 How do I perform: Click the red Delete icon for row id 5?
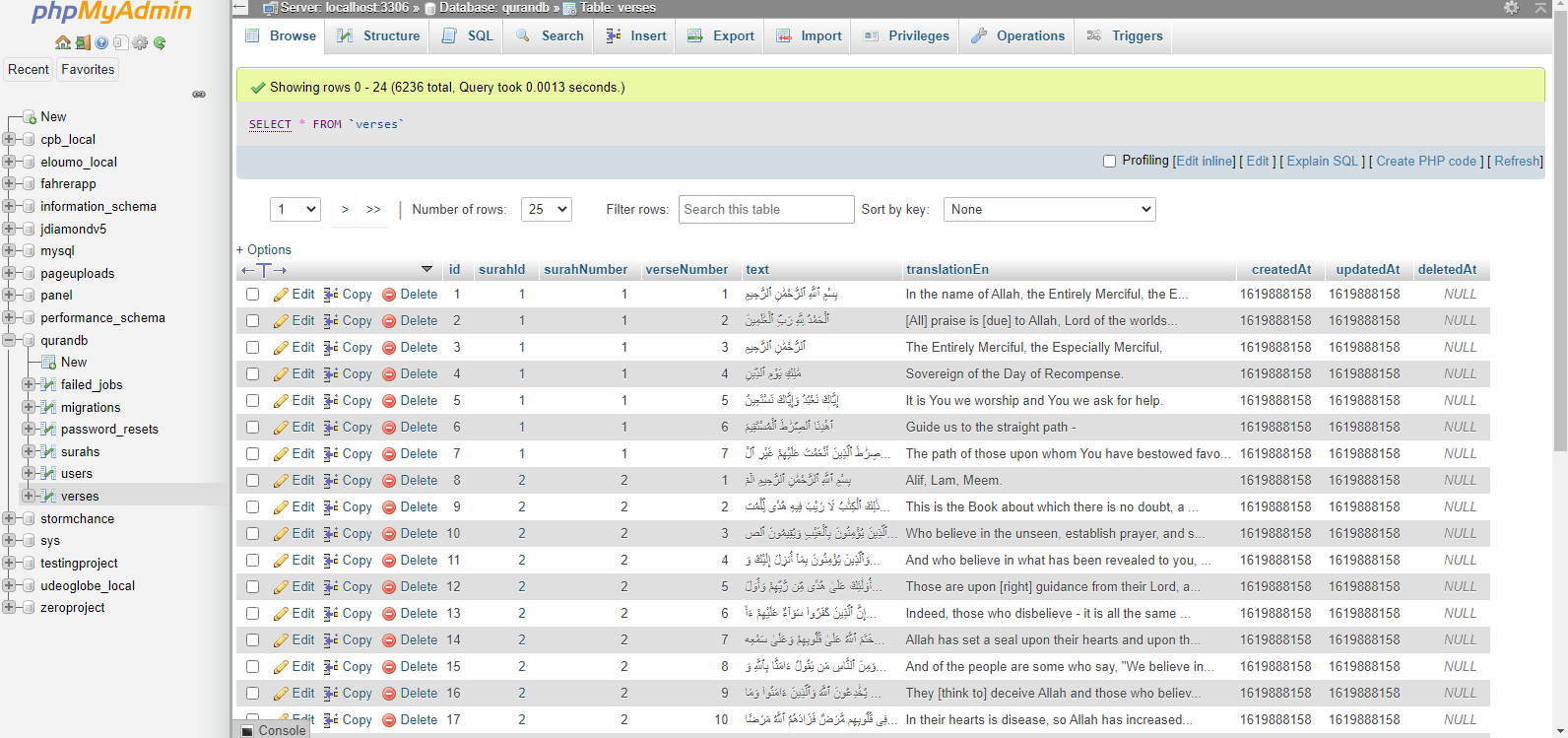coord(389,401)
